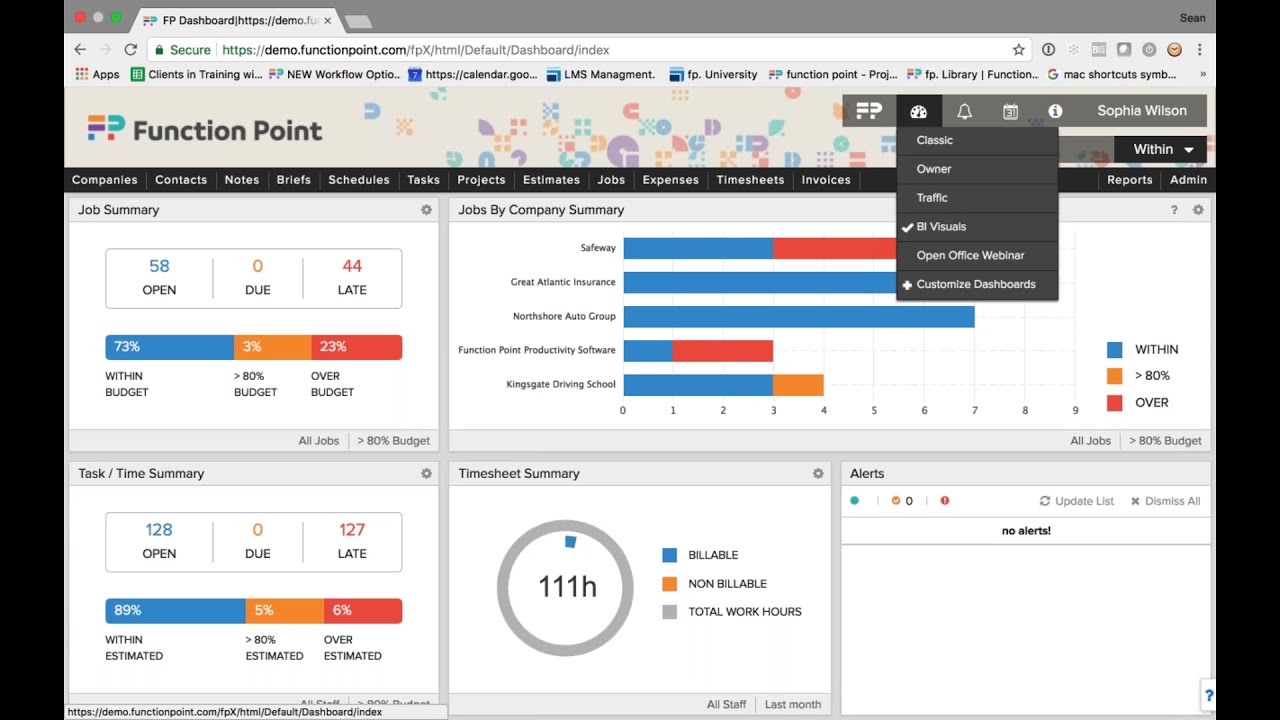Click All Jobs under Job Summary
This screenshot has width=1280, height=720.
pyautogui.click(x=319, y=441)
